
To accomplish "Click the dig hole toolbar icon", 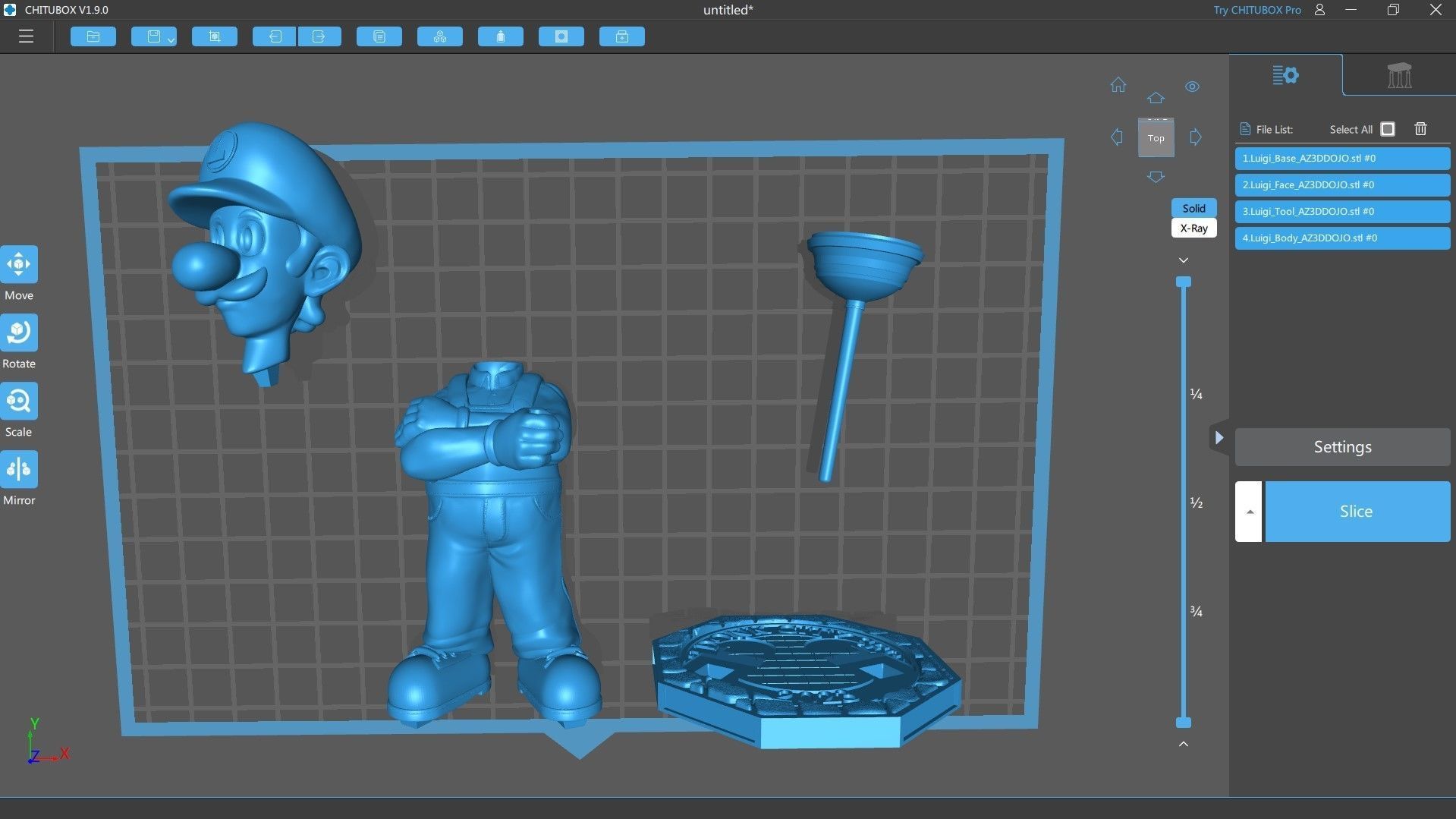I will tap(561, 36).
